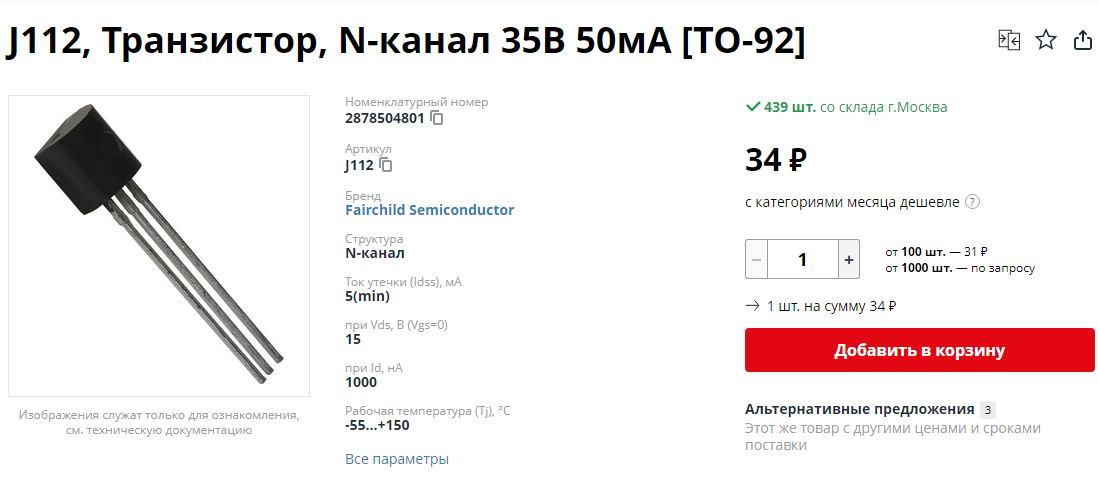The width and height of the screenshot is (1099, 484).
Task: Copy the article code J112
Action: point(386,165)
